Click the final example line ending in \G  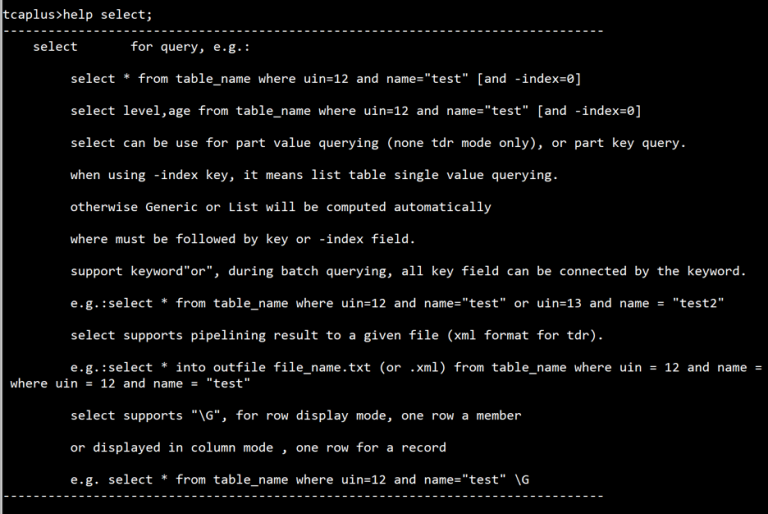[300, 479]
